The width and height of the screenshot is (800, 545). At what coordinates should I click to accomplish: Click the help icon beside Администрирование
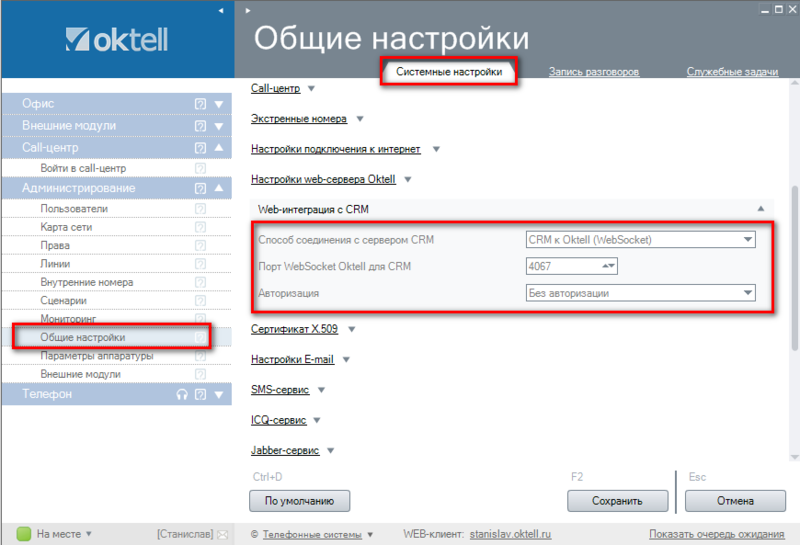[201, 188]
